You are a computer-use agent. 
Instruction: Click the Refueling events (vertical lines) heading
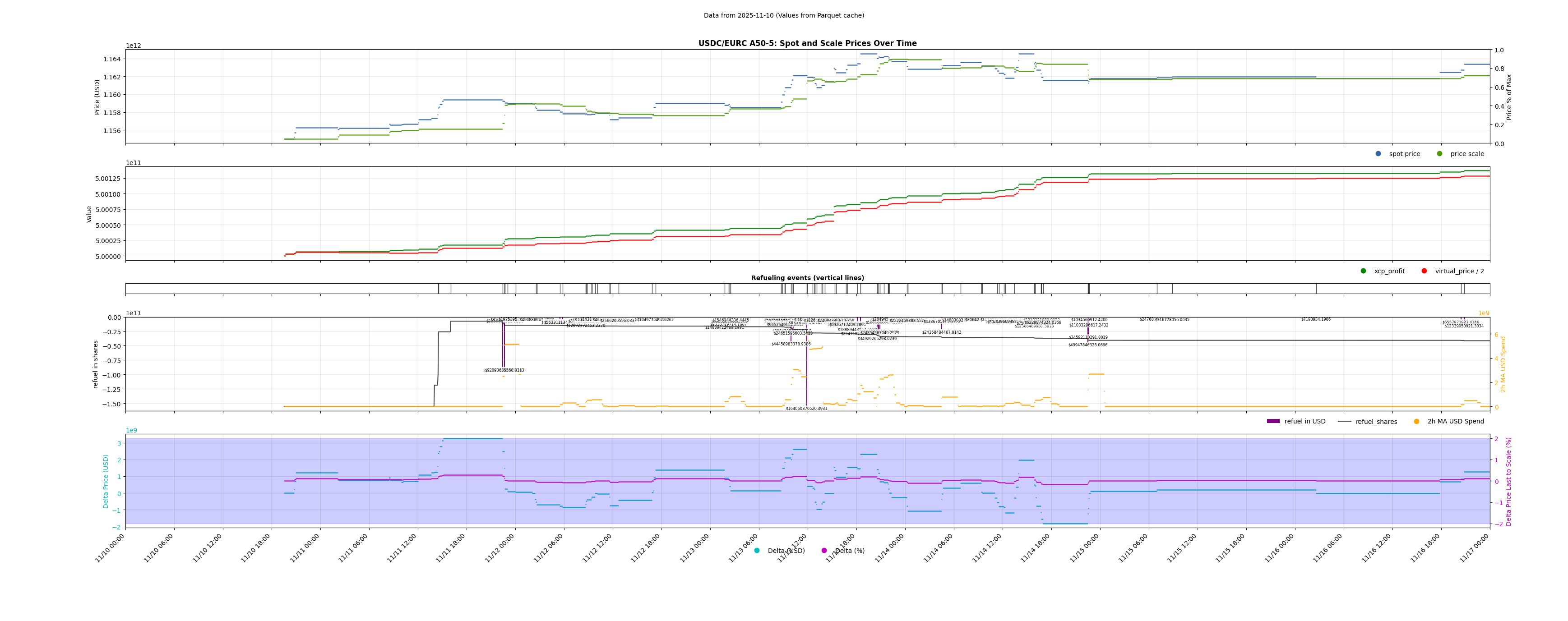807,278
